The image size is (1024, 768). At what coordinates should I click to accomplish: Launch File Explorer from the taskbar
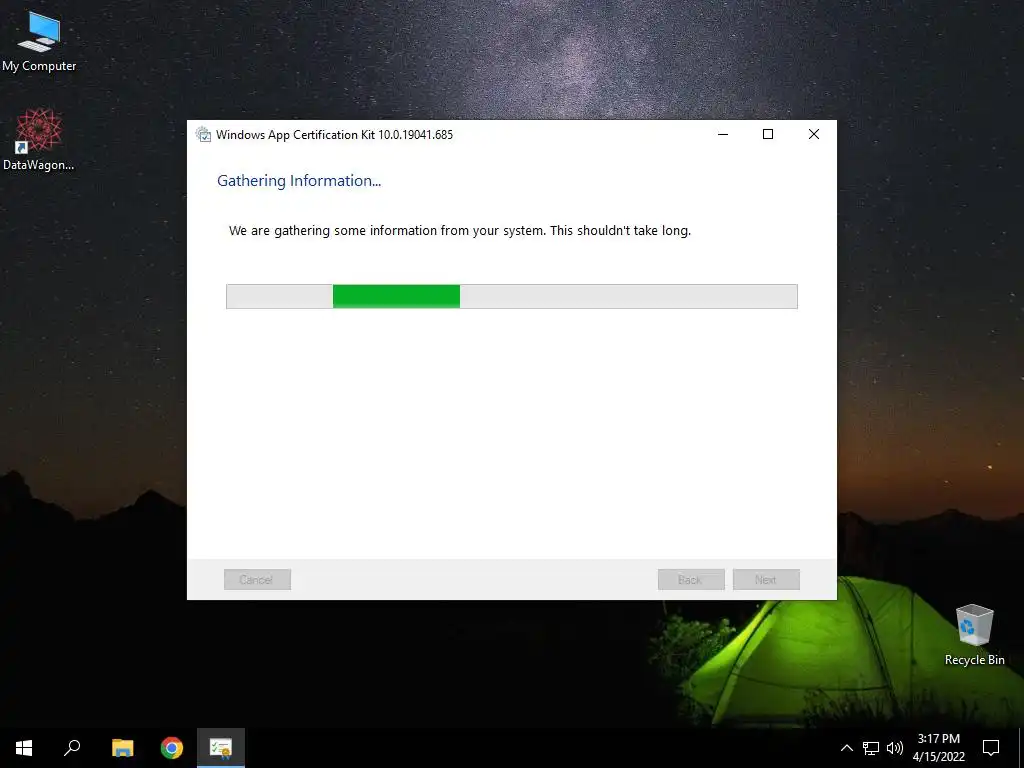coord(122,748)
